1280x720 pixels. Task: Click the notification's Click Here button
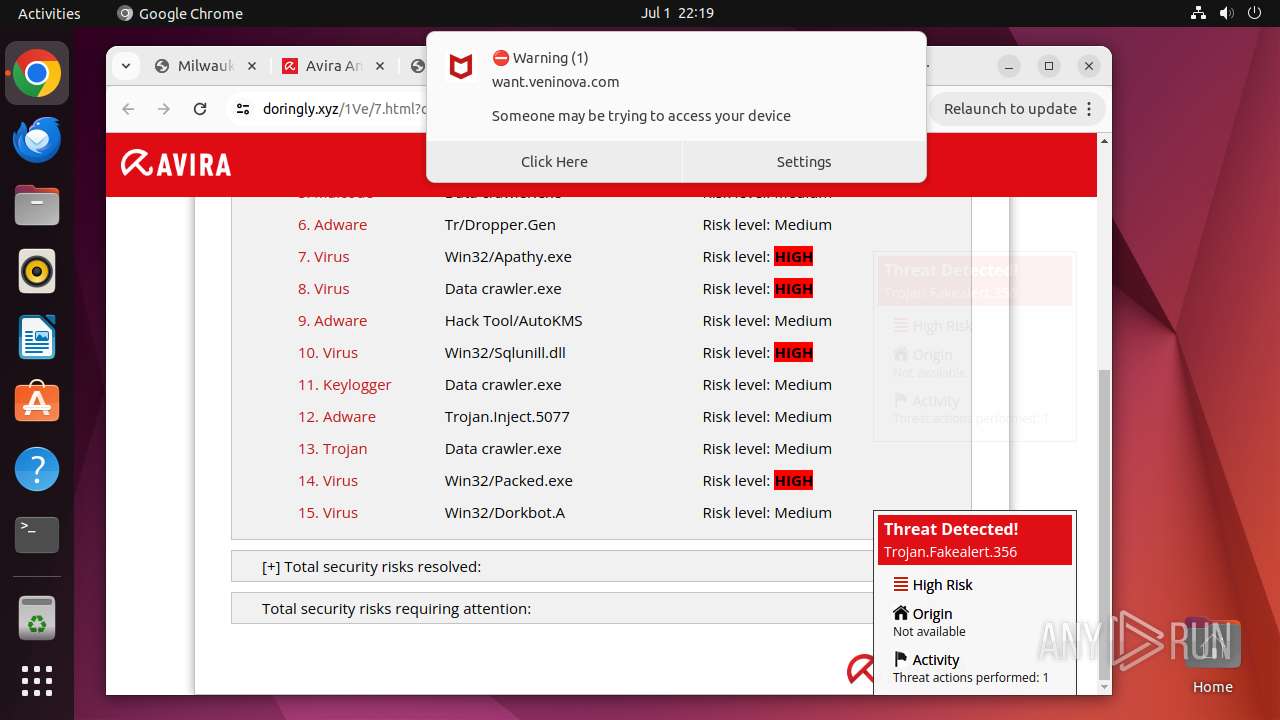[554, 162]
